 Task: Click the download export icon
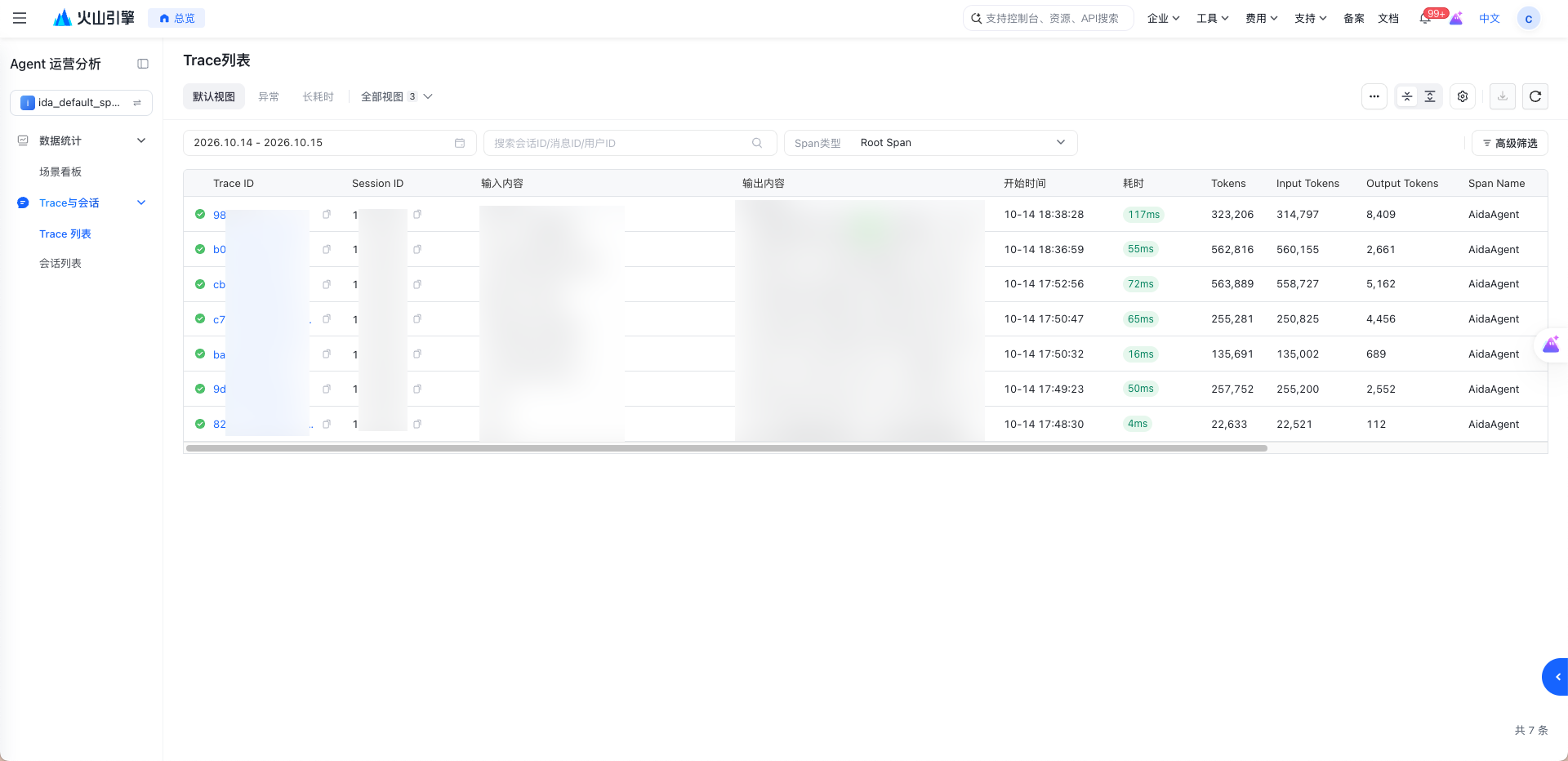[x=1503, y=96]
